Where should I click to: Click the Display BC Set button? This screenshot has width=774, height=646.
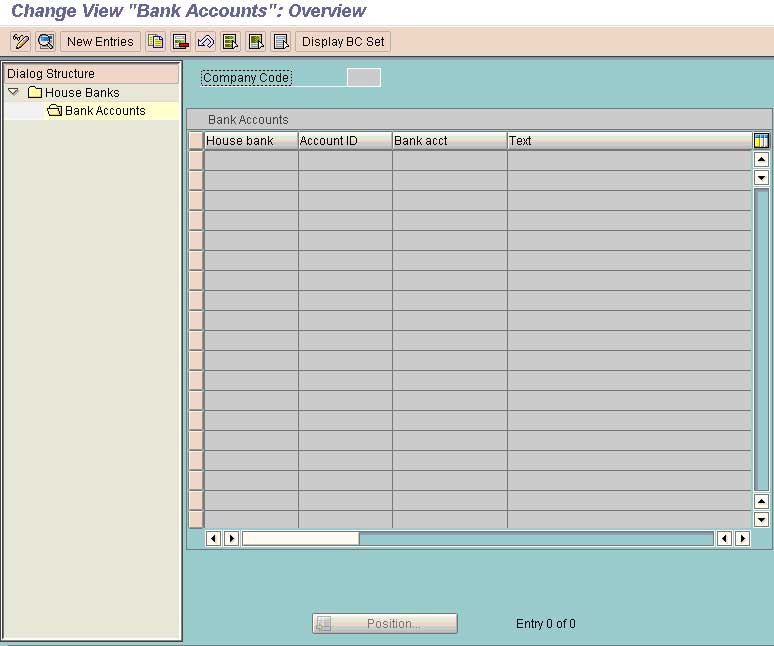coord(343,42)
